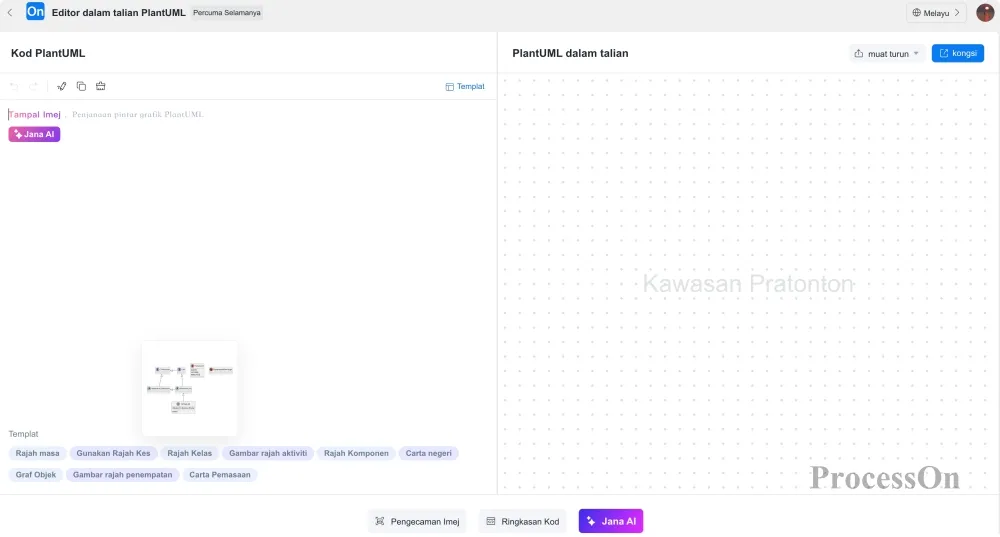
Task: Select the Rajah masa template
Action: [38, 453]
